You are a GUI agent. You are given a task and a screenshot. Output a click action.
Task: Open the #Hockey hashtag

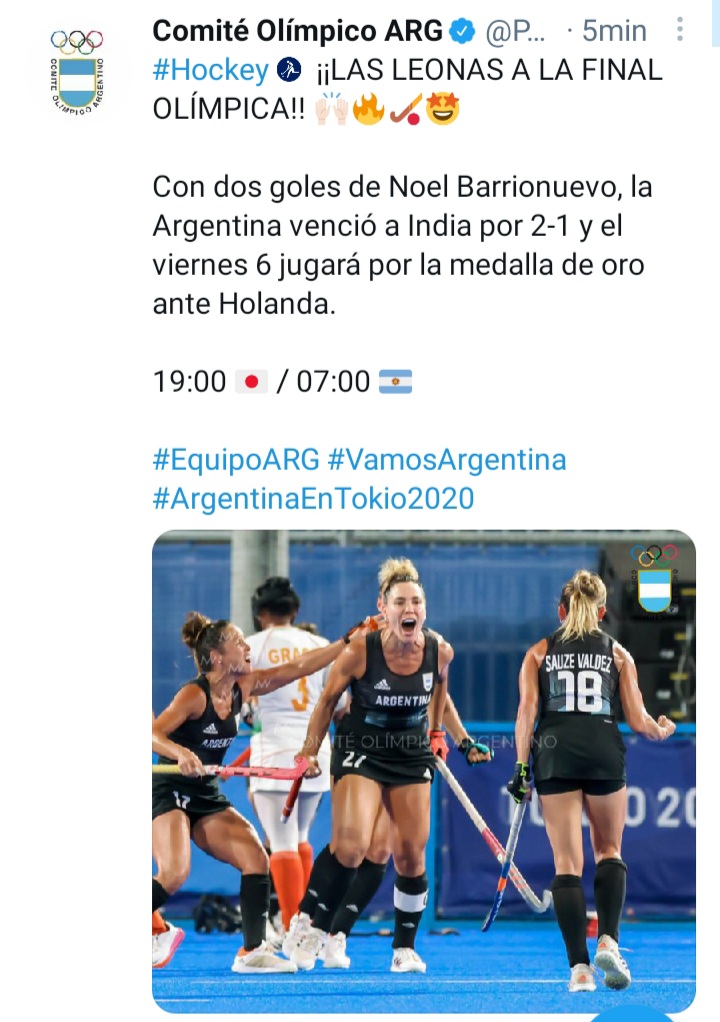point(210,70)
